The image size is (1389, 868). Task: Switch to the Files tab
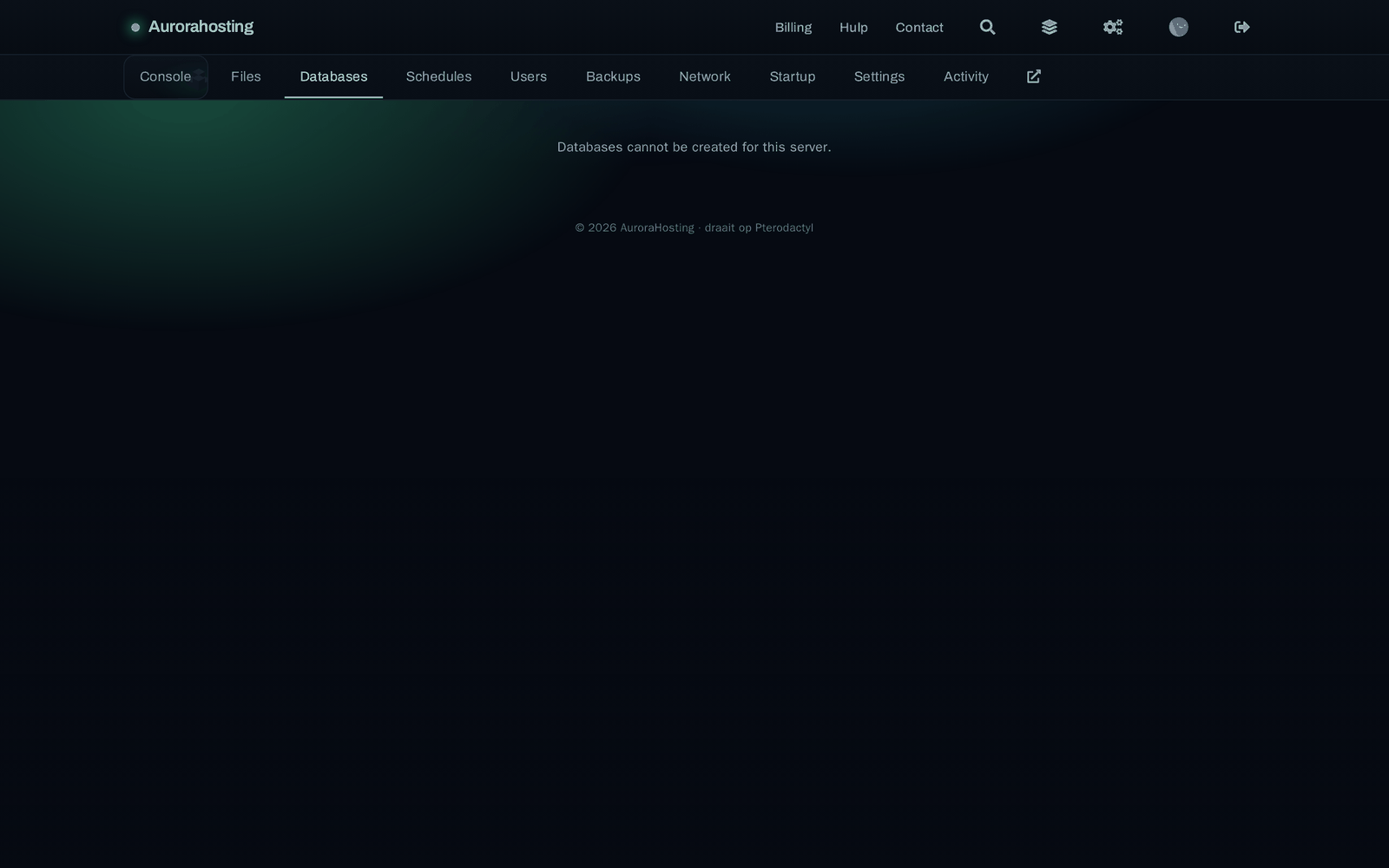coord(246,76)
